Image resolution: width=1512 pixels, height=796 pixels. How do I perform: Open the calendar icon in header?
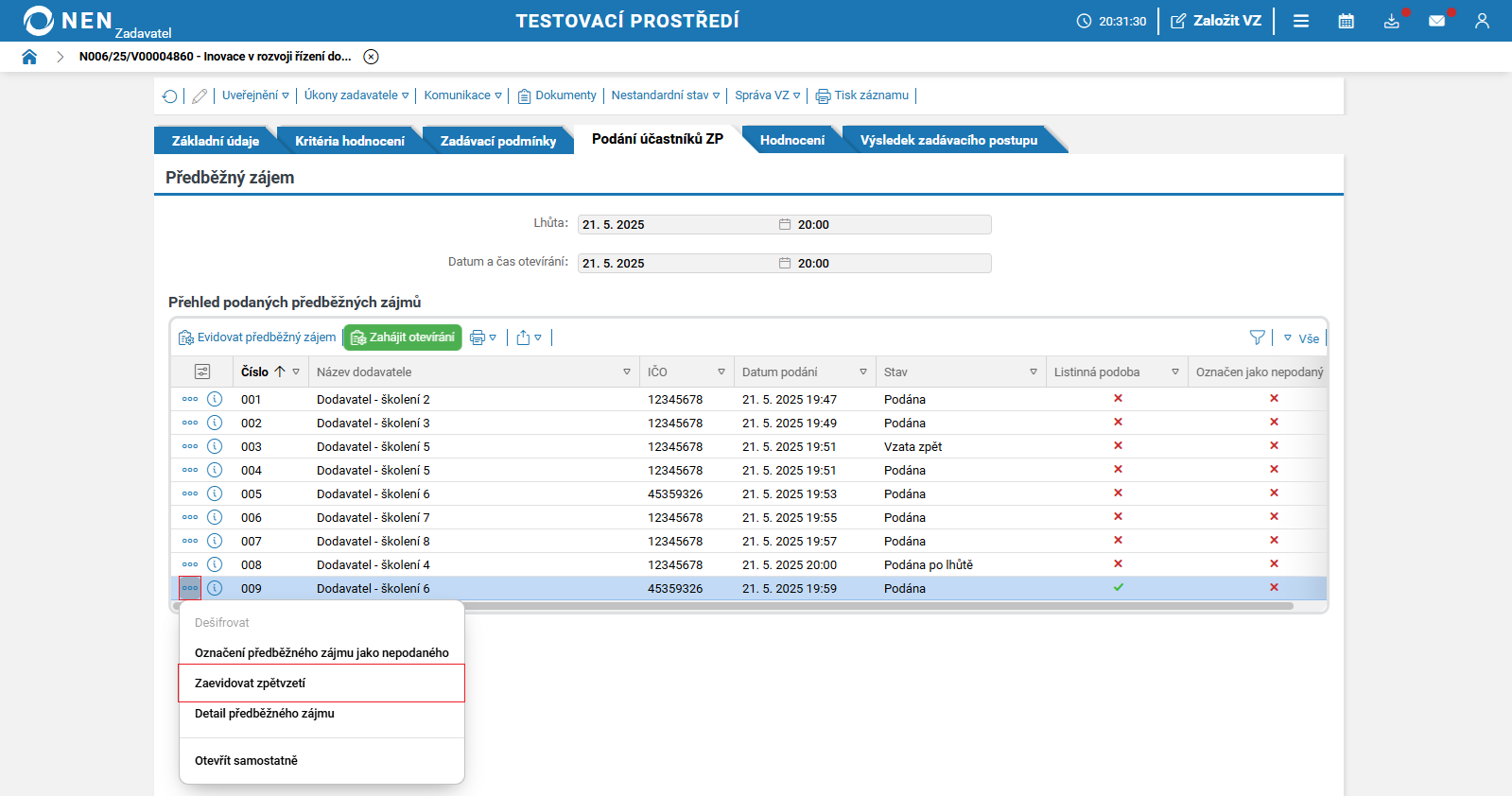click(1347, 21)
